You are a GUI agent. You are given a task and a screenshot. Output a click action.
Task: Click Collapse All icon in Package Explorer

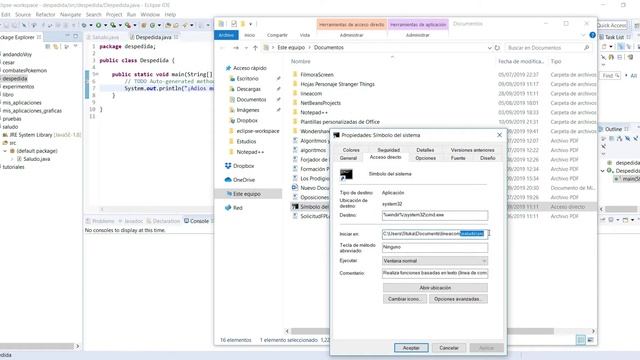click(48, 47)
